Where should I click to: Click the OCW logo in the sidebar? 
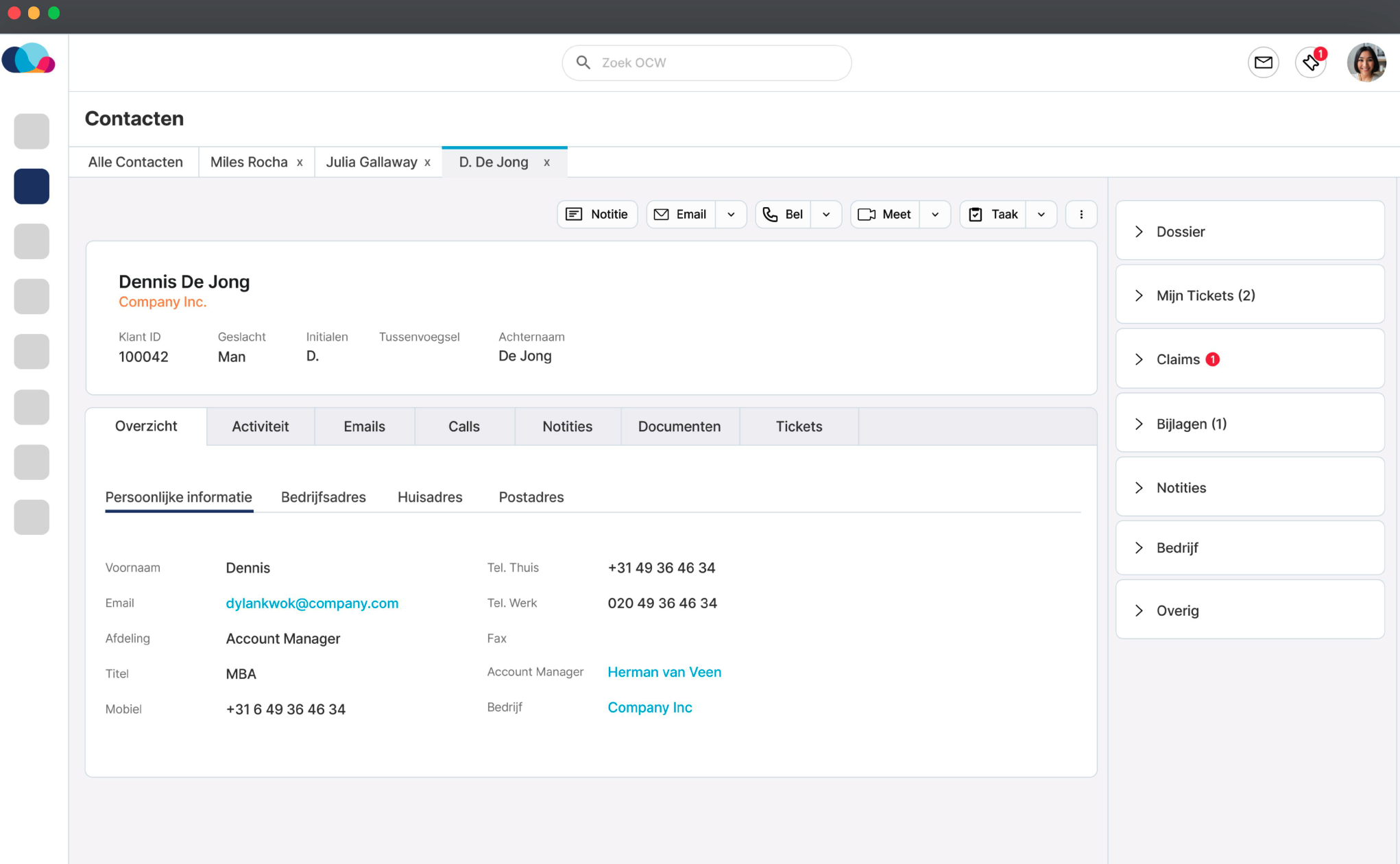(x=29, y=60)
